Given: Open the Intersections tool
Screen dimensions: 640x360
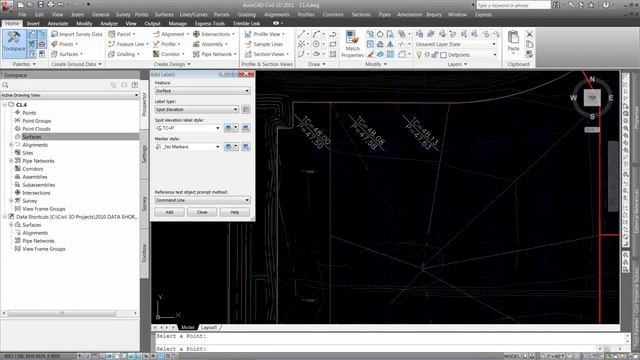Looking at the screenshot, I should coord(214,34).
